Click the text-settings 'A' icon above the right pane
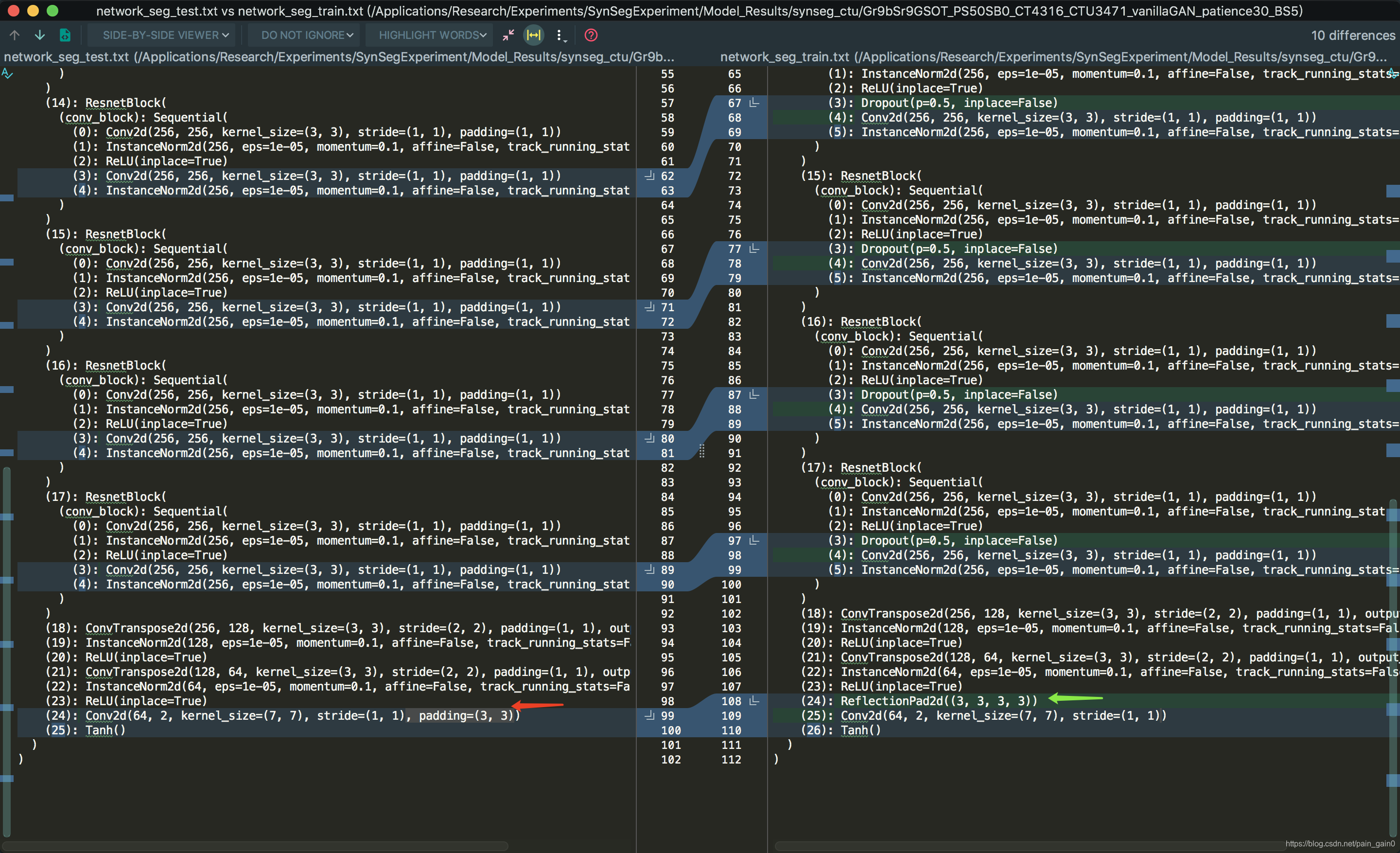Screen dimensions: 1400x853 click(x=1393, y=73)
